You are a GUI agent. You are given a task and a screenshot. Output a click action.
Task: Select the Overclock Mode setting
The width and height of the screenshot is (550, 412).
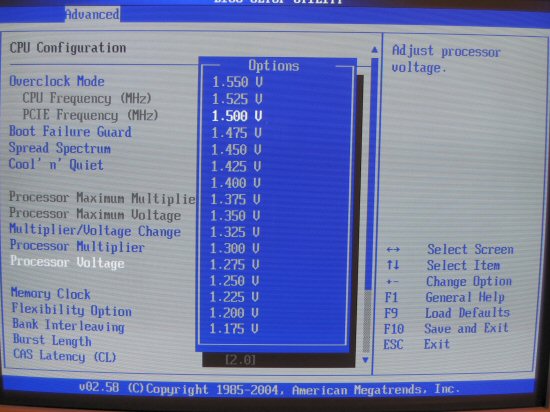(x=57, y=81)
